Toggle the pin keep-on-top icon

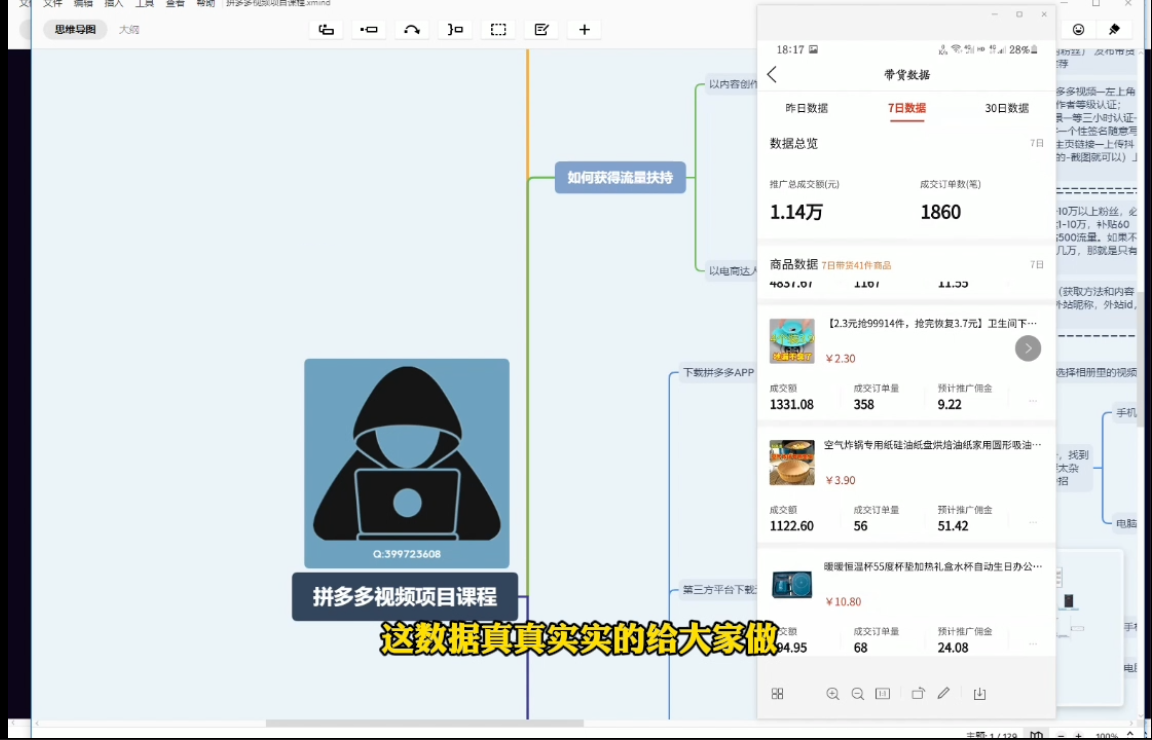click(x=1114, y=31)
